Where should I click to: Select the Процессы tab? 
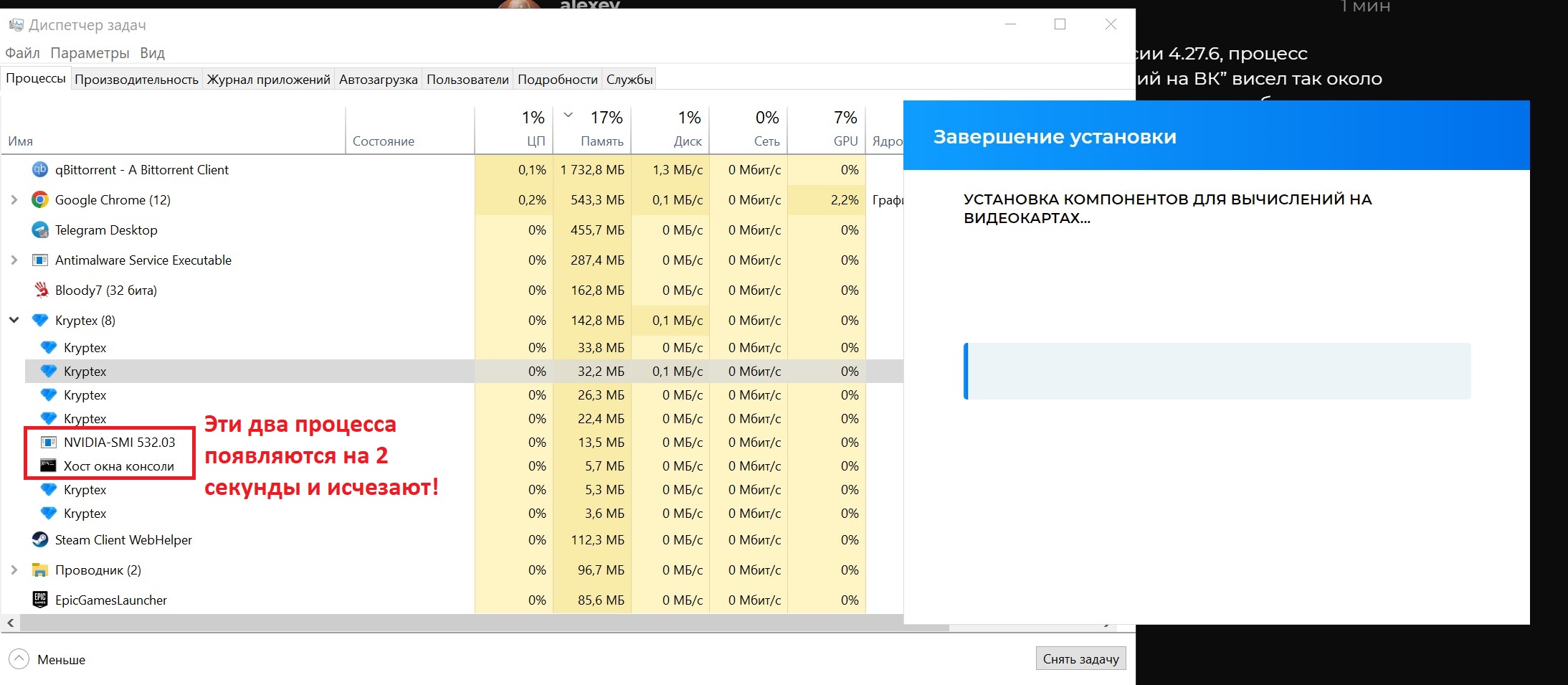coord(36,78)
